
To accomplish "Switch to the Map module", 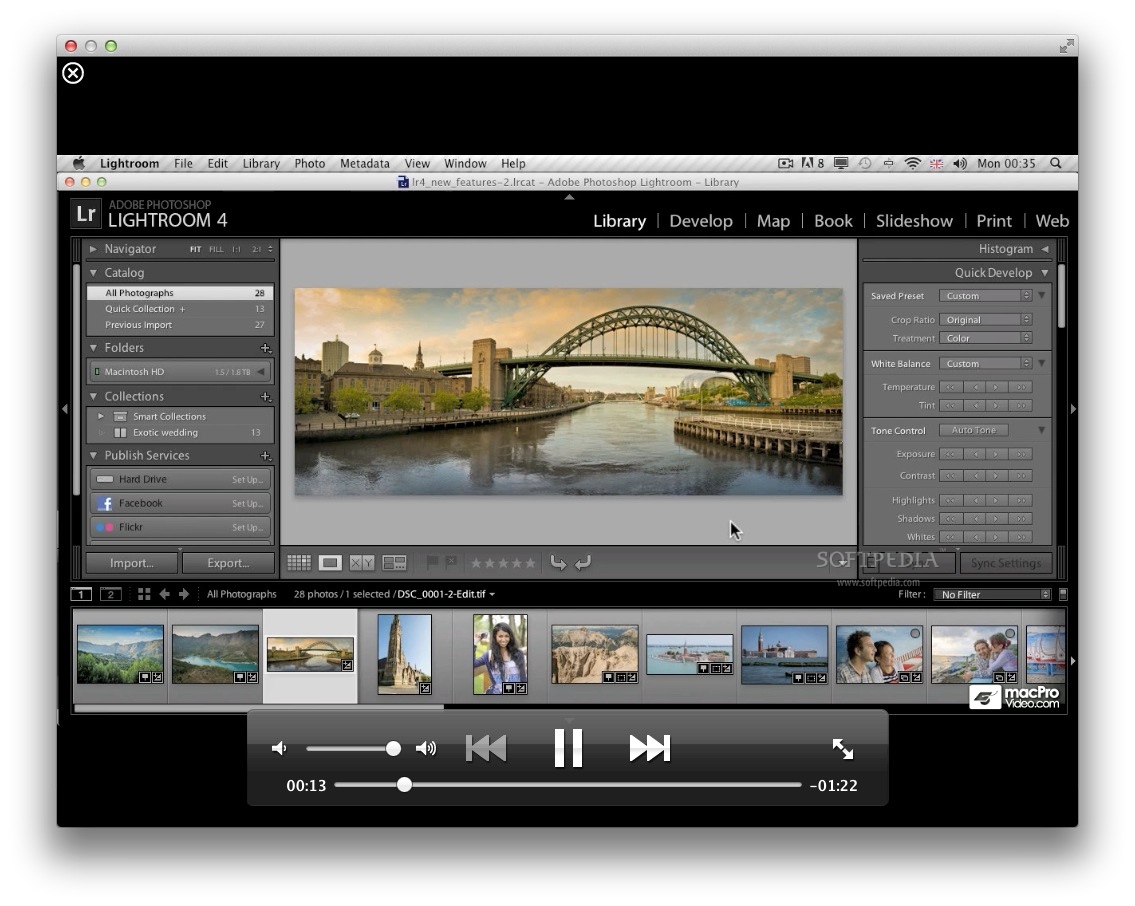I will [x=773, y=221].
